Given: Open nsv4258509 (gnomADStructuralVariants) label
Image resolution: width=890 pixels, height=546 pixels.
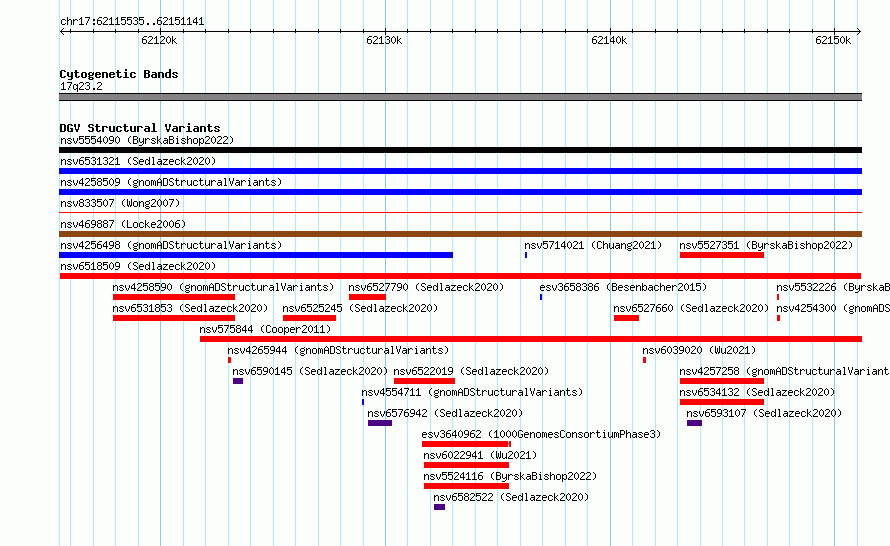Looking at the screenshot, I should tap(171, 182).
